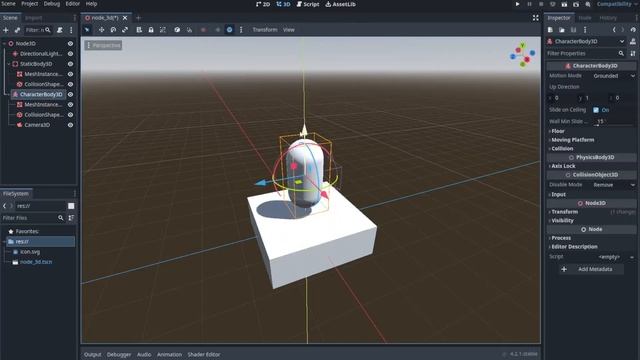Switch to the Script workspace
The width and height of the screenshot is (640, 360).
click(308, 4)
